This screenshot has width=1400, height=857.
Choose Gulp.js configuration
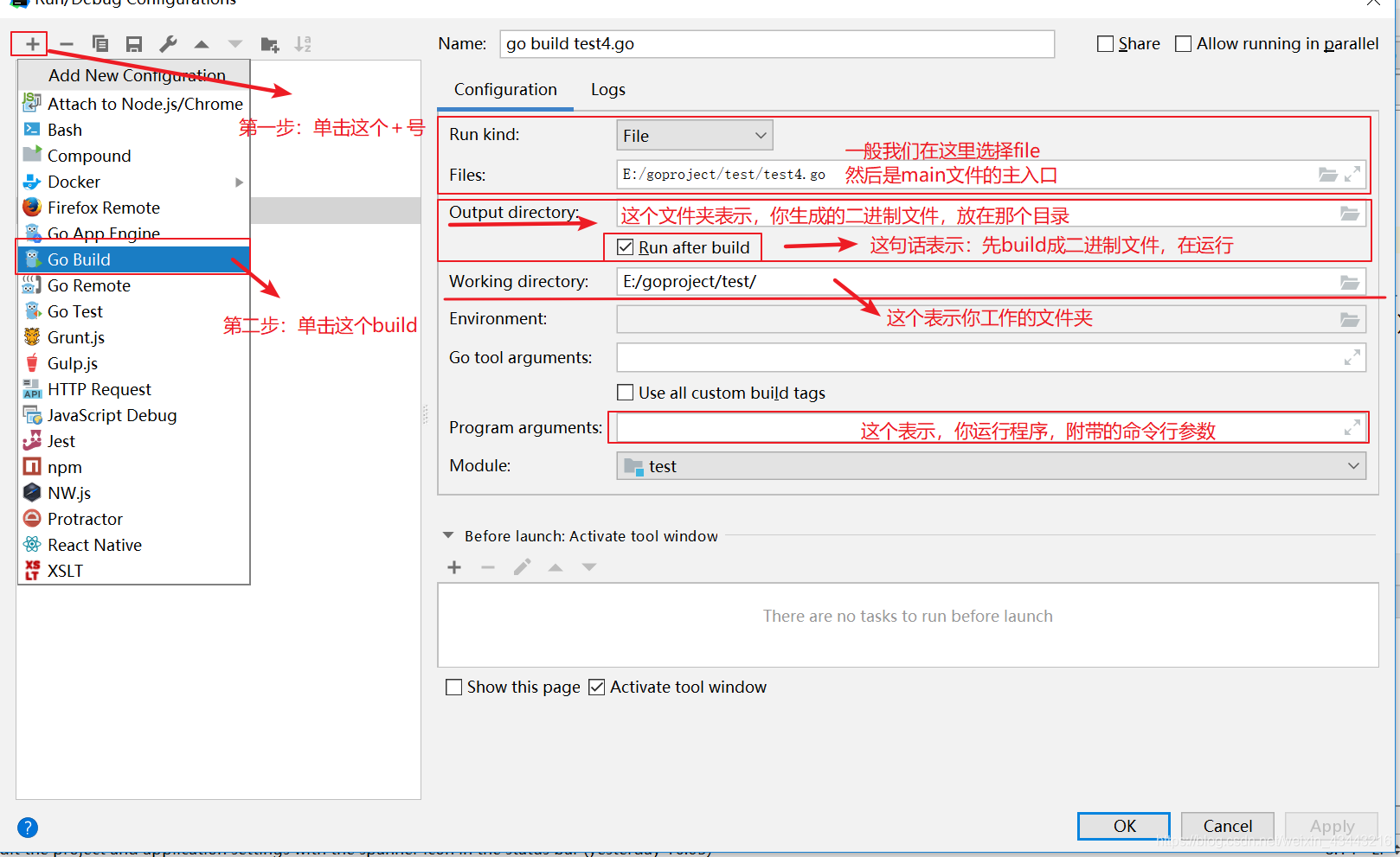pyautogui.click(x=133, y=363)
